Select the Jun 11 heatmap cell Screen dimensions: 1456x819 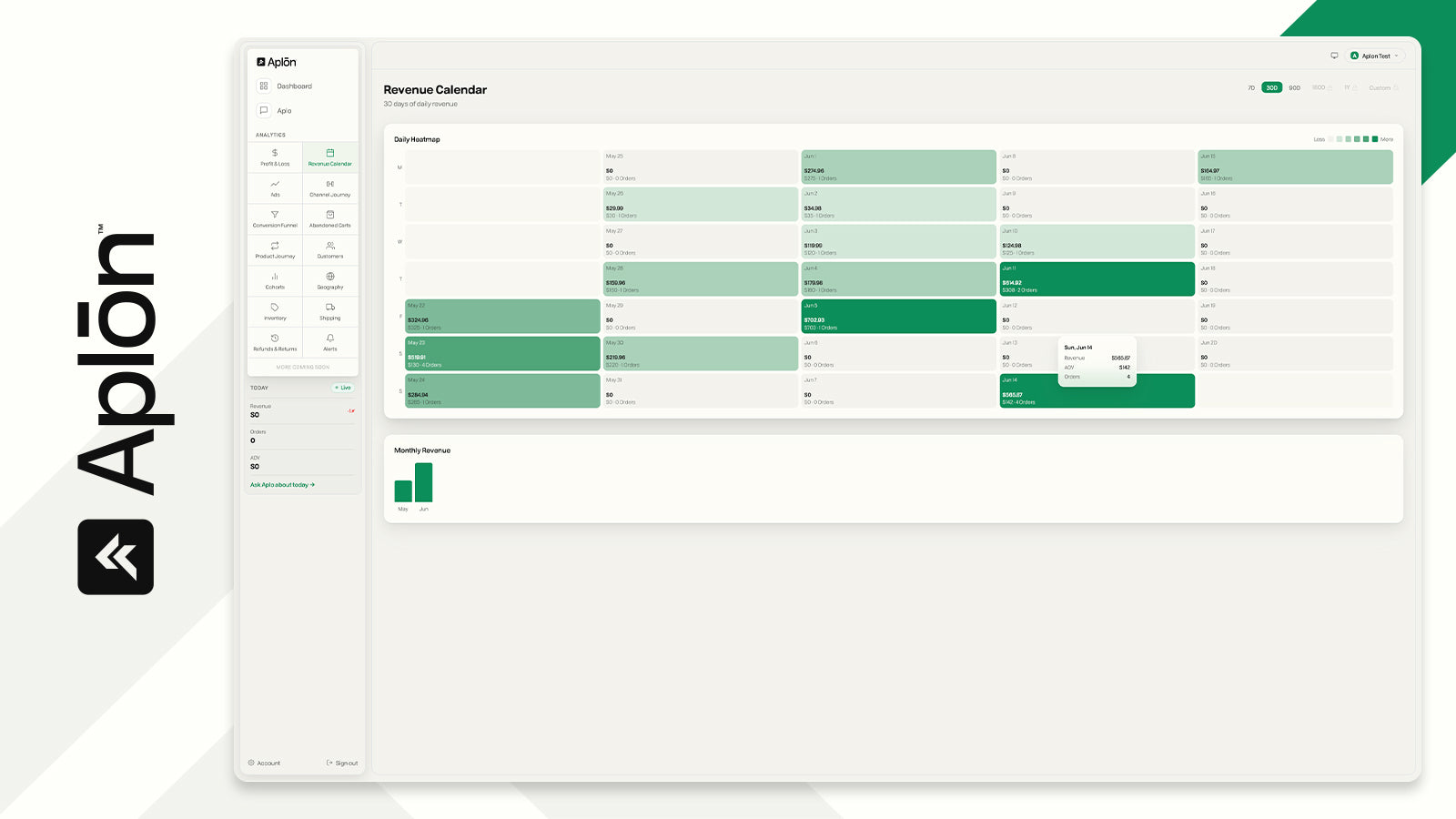1097,279
